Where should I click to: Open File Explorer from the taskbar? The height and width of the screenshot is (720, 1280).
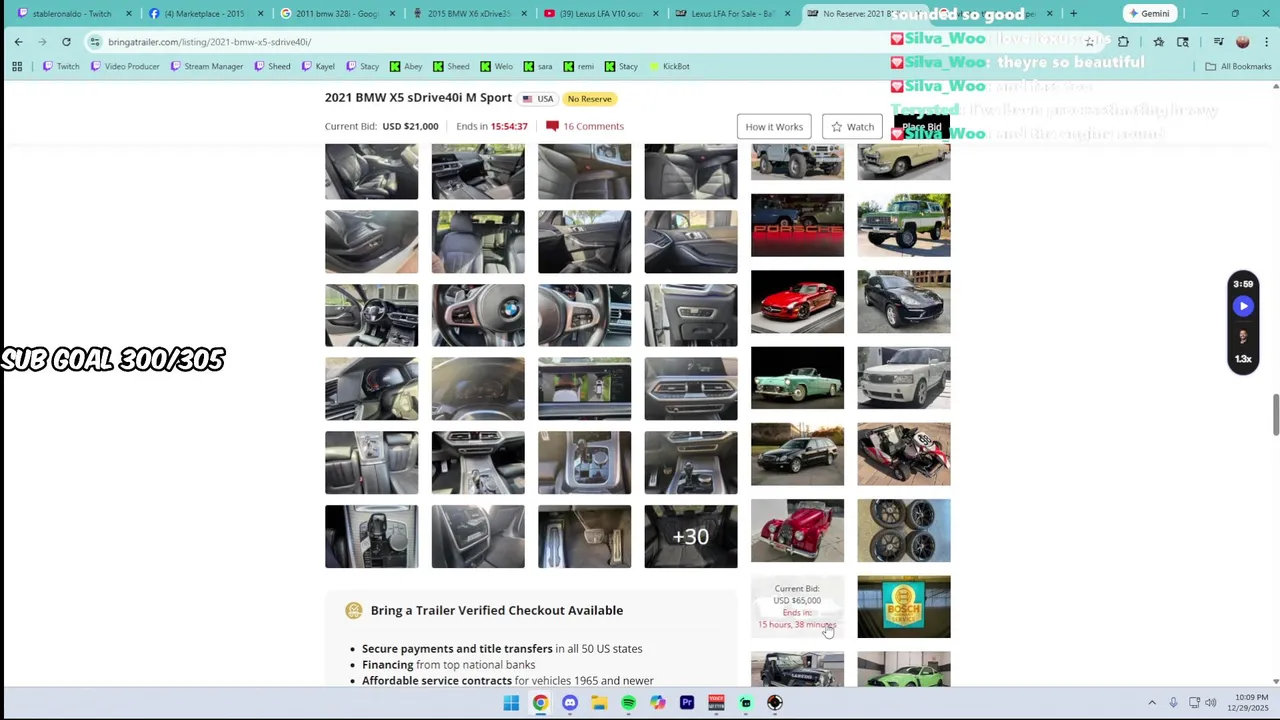(x=599, y=703)
